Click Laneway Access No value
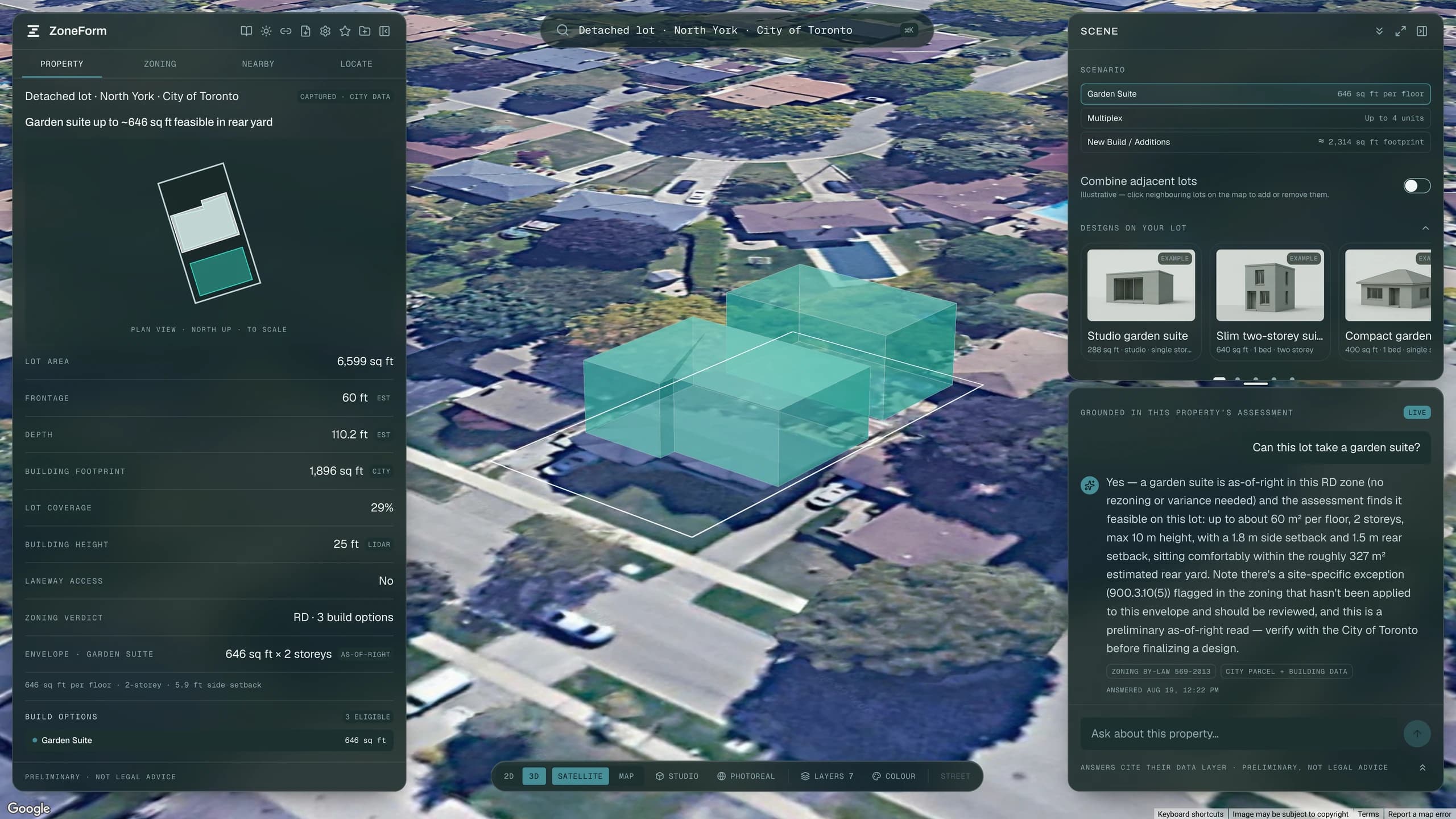 point(386,581)
